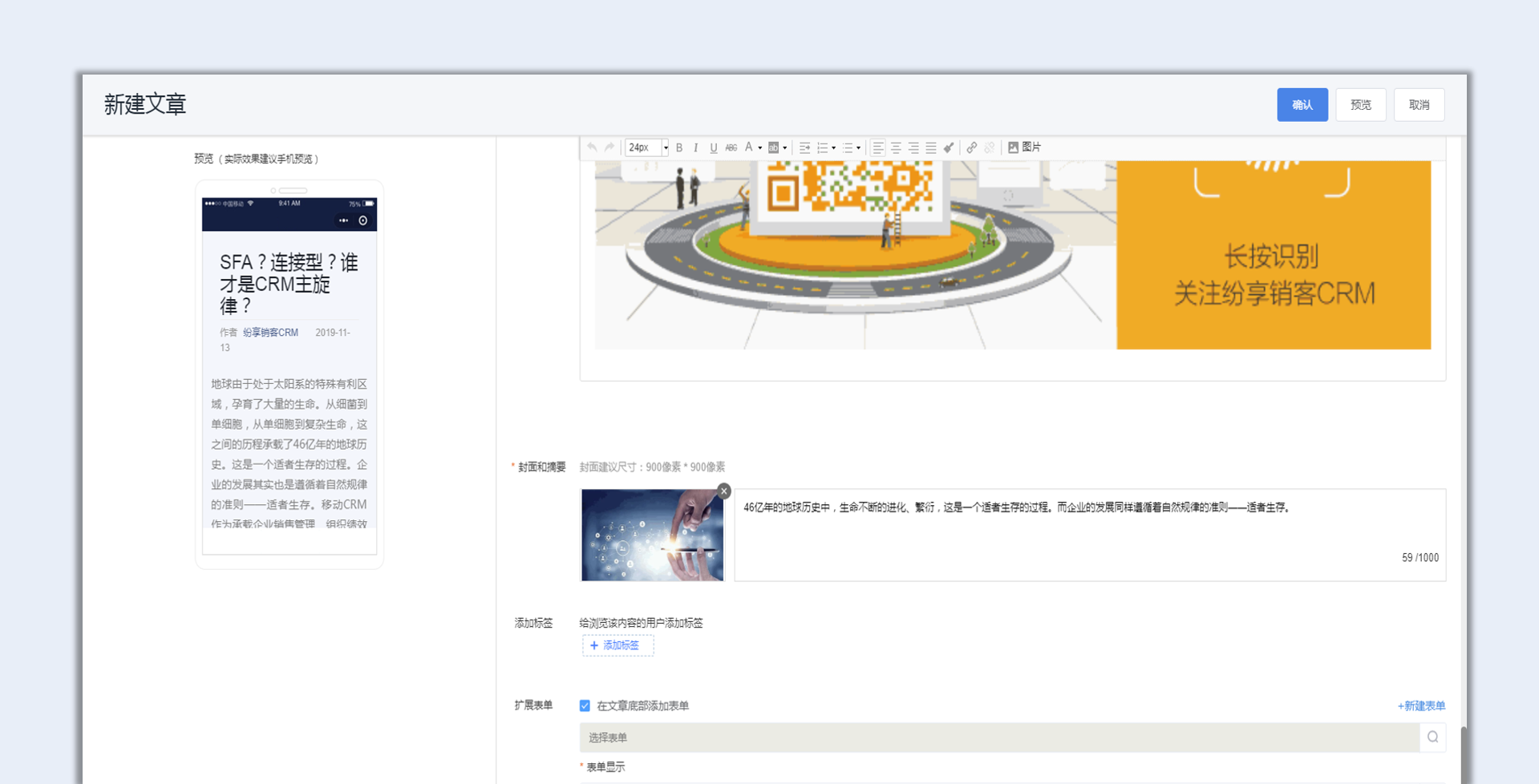Click the more dots icon in phone preview

343,220
